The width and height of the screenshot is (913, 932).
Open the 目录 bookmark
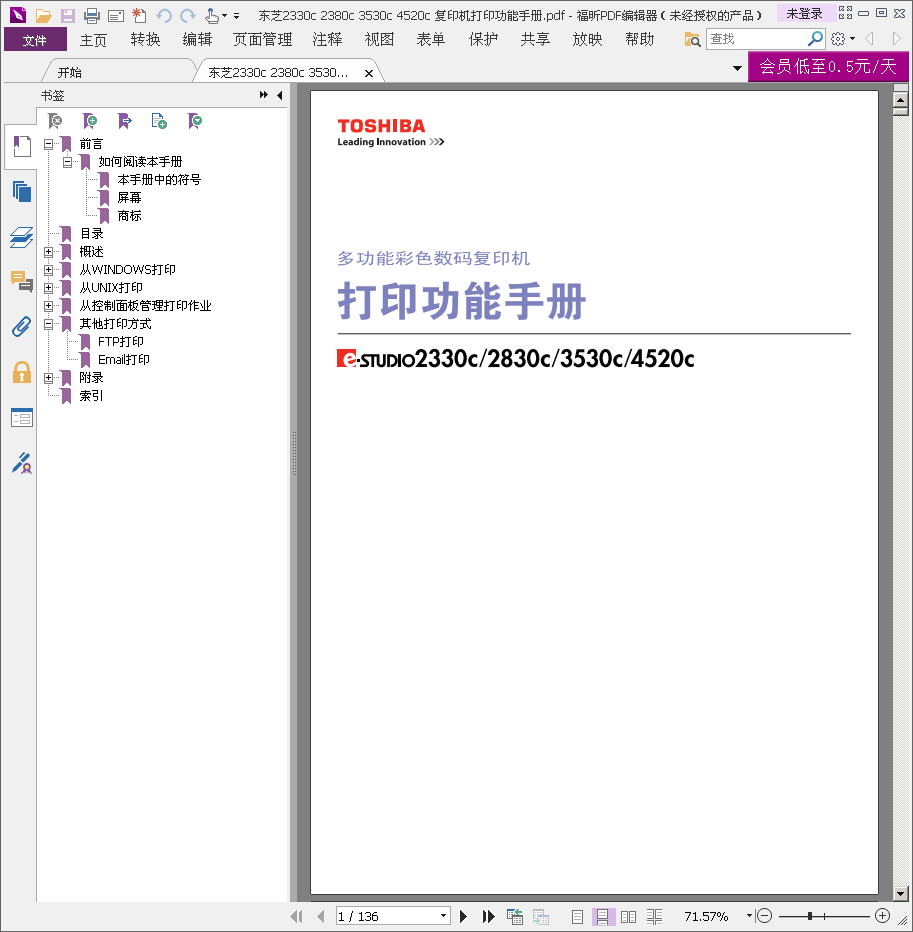coord(92,234)
